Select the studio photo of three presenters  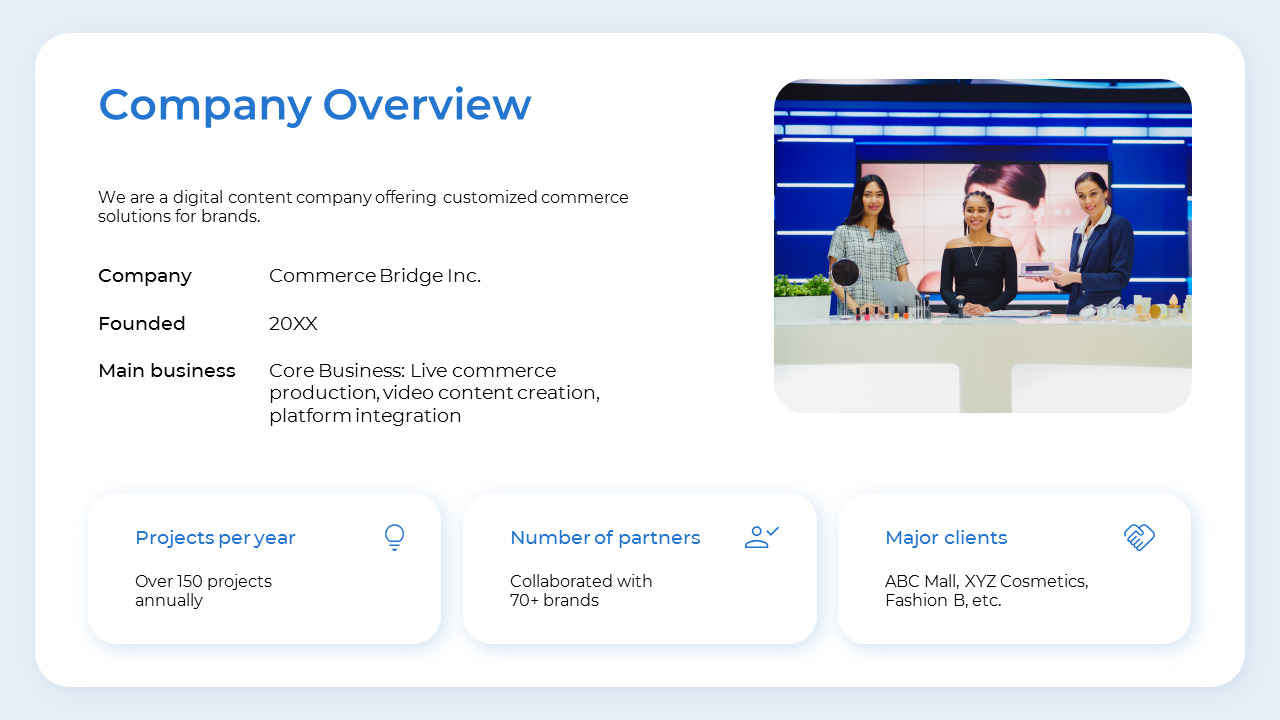[x=983, y=246]
